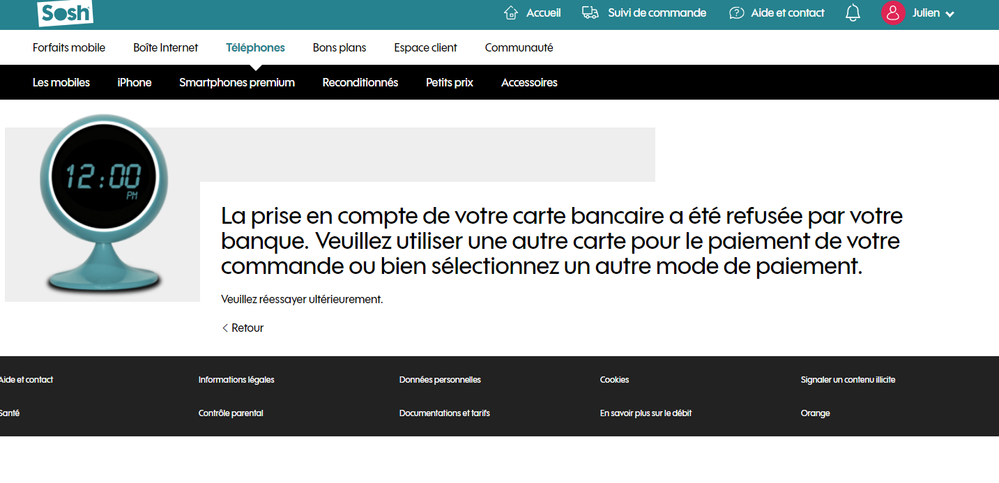Expand the Julien account dropdown
This screenshot has width=999, height=483.
[x=949, y=14]
